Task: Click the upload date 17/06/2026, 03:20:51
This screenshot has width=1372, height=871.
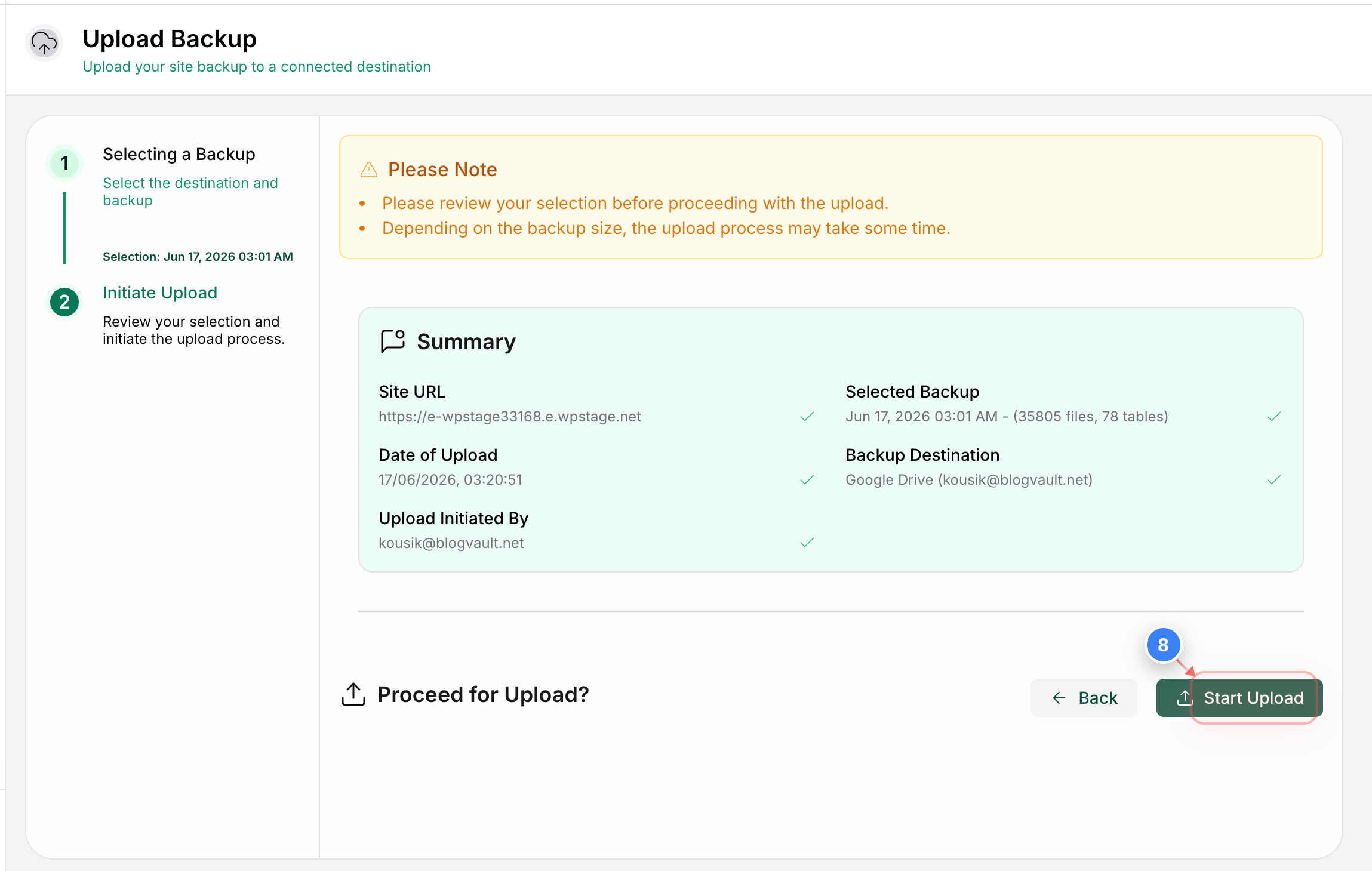Action: (x=450, y=480)
